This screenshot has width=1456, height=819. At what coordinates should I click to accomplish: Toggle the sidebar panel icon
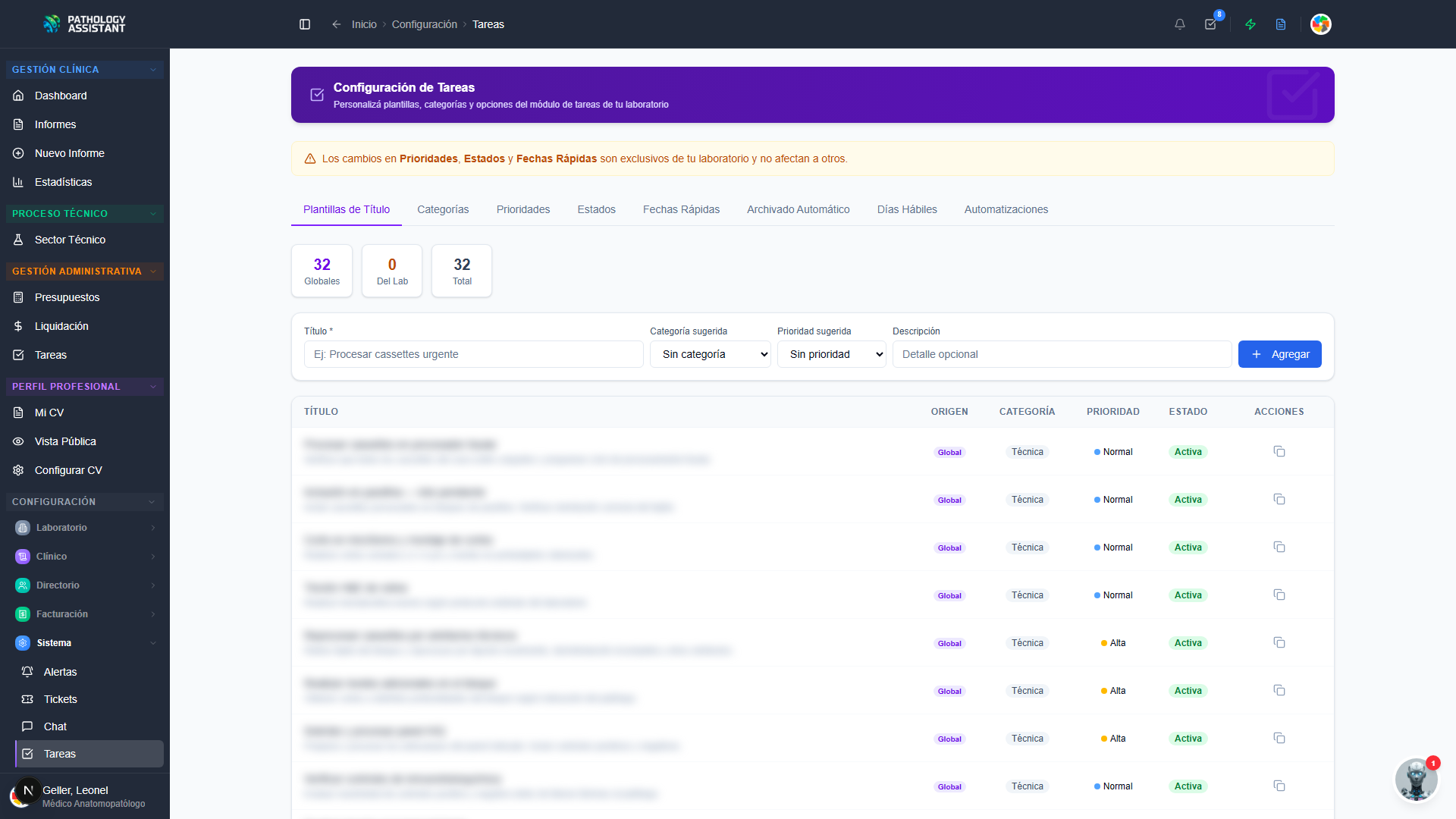[305, 24]
